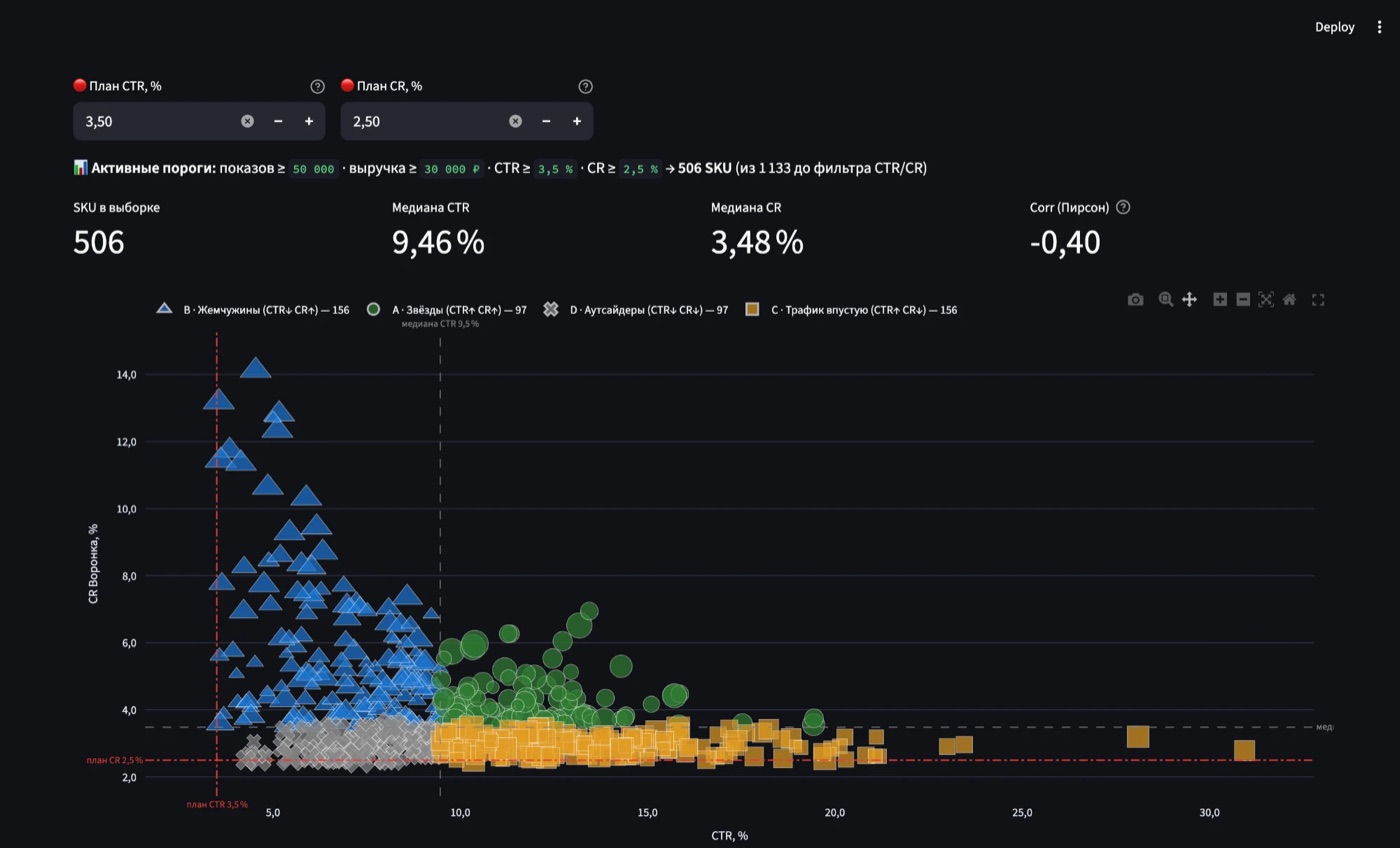Screen dimensions: 1400x848
Task: Click the topmost blue triangle near CR 14
Action: (256, 368)
